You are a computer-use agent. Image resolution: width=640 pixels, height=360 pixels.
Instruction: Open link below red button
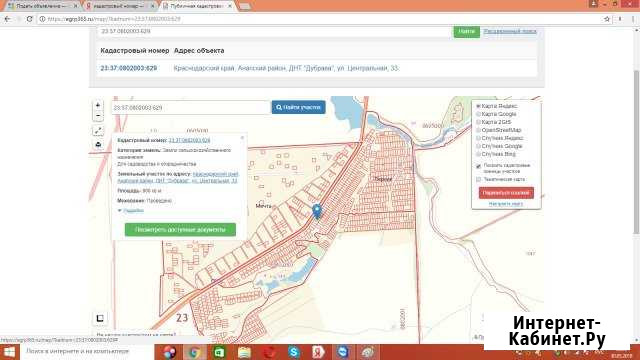point(506,204)
